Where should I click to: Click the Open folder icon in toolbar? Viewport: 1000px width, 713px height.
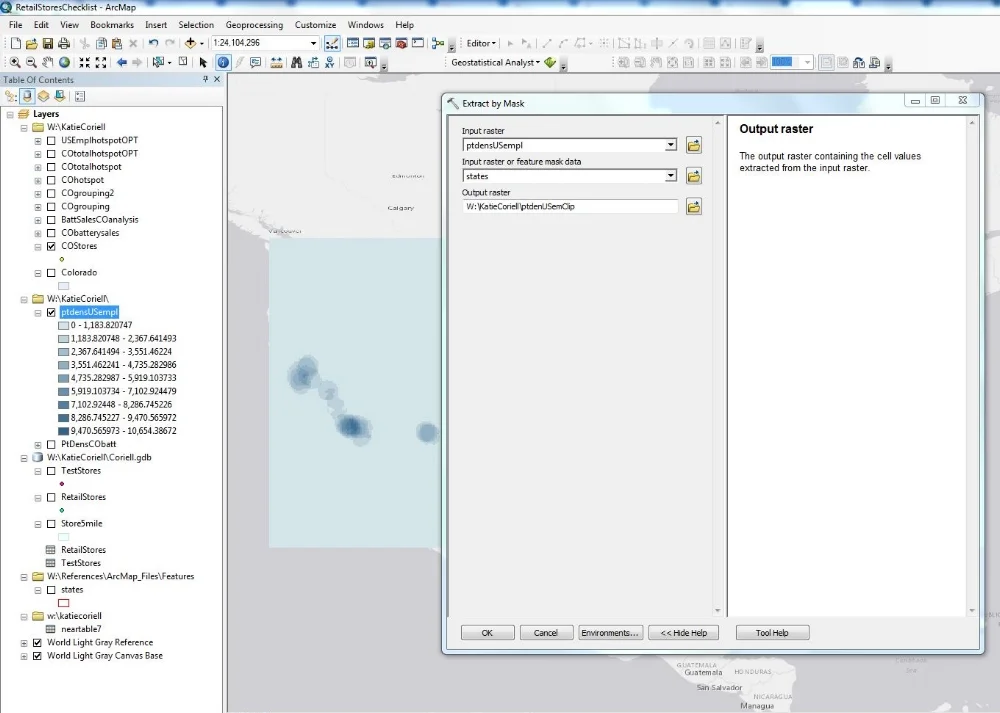(x=31, y=43)
